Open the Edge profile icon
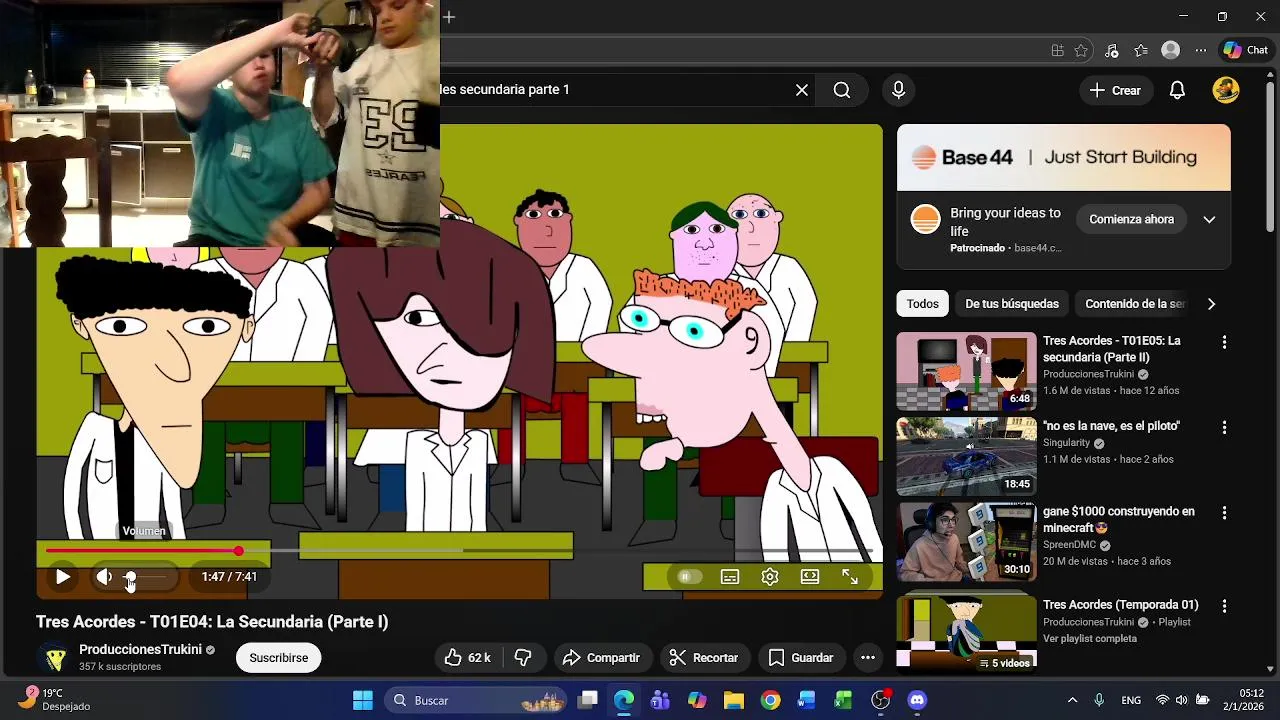This screenshot has height=720, width=1280. [x=1170, y=50]
